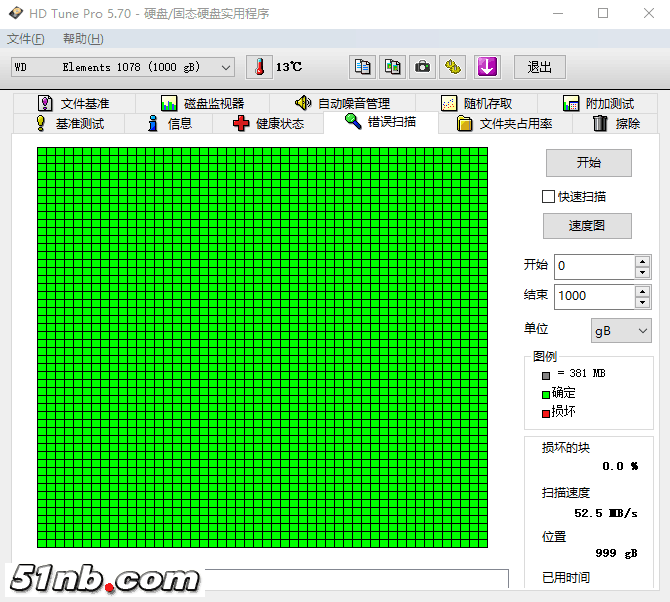Open the WD Elements drive dropdown

pos(123,67)
